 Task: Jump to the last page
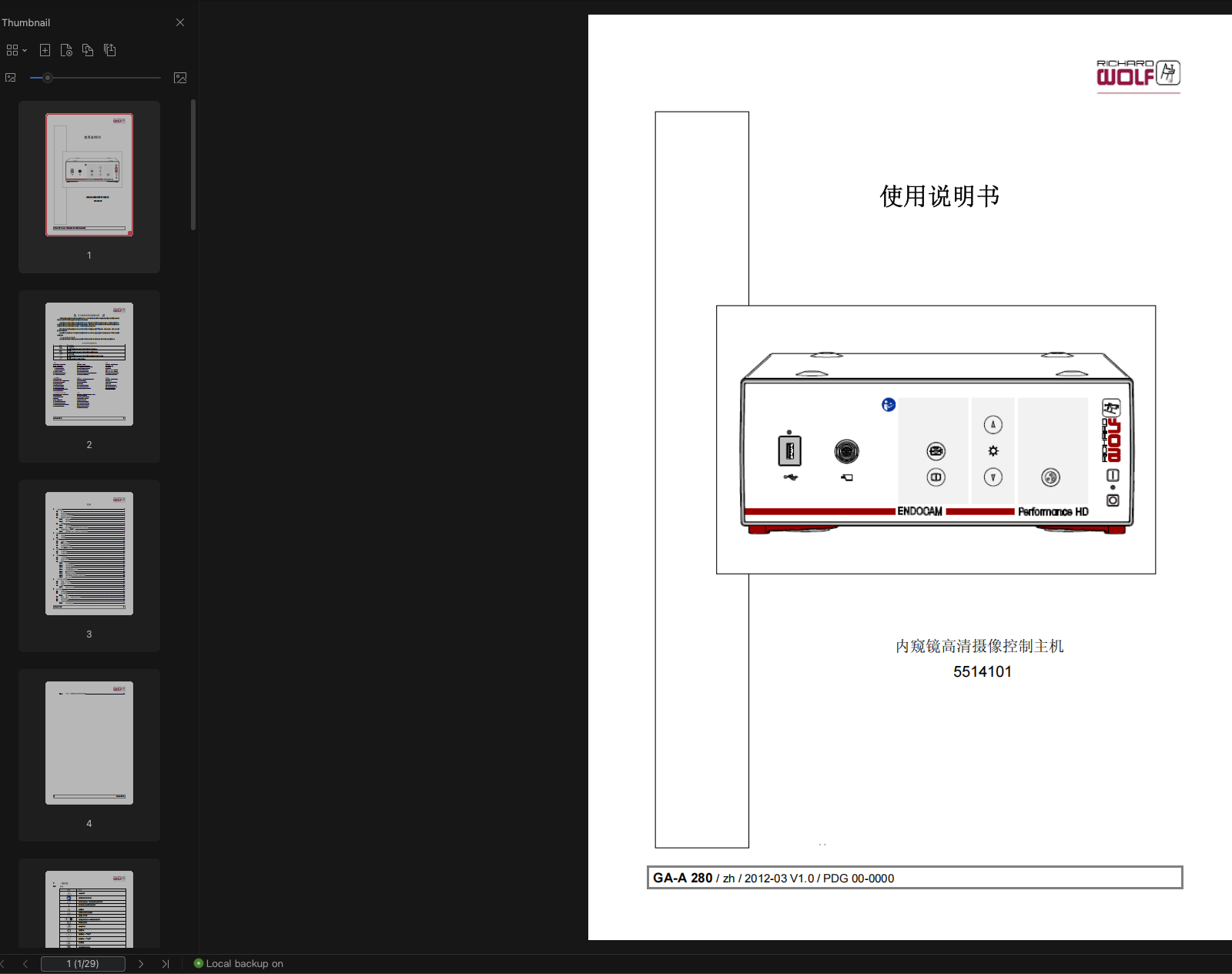[x=166, y=963]
